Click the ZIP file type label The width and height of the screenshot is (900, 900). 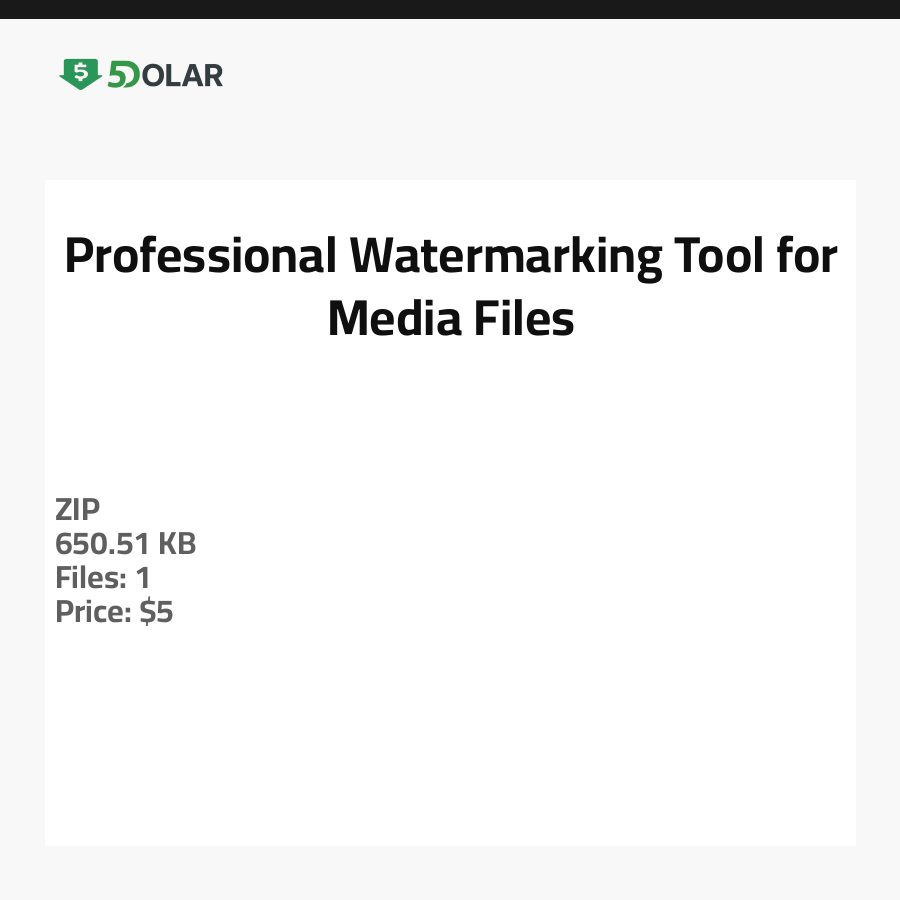coord(77,510)
